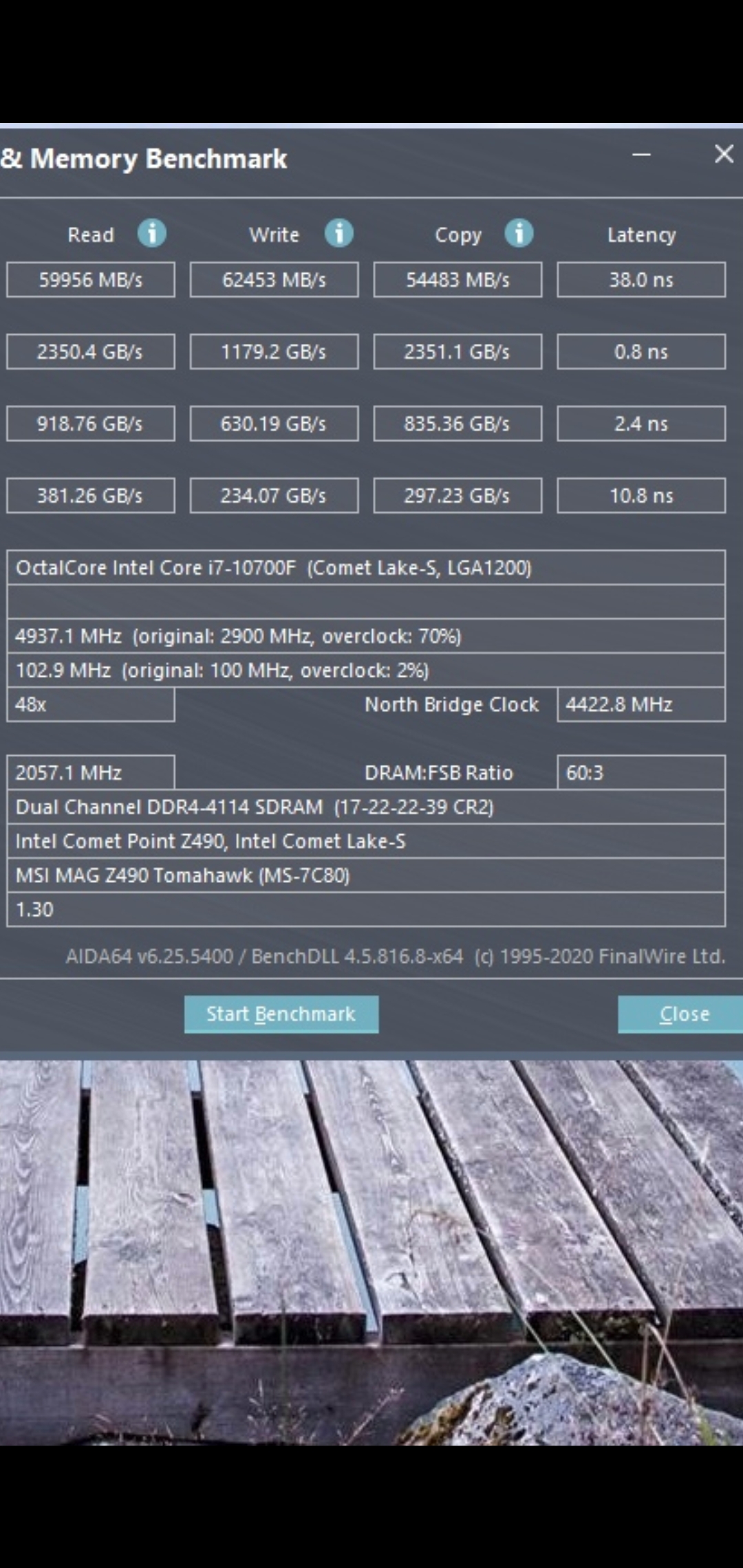Click the 2350.4 GB/s read value

click(x=91, y=351)
